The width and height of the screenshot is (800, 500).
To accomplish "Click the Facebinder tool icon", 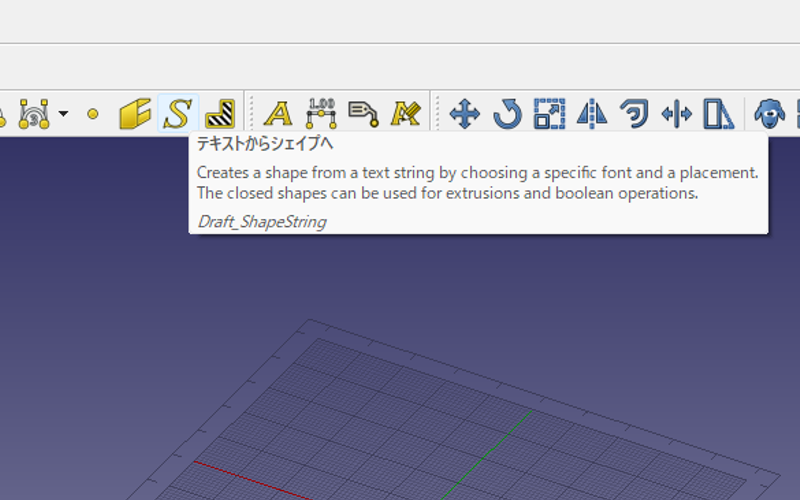I will tap(134, 114).
